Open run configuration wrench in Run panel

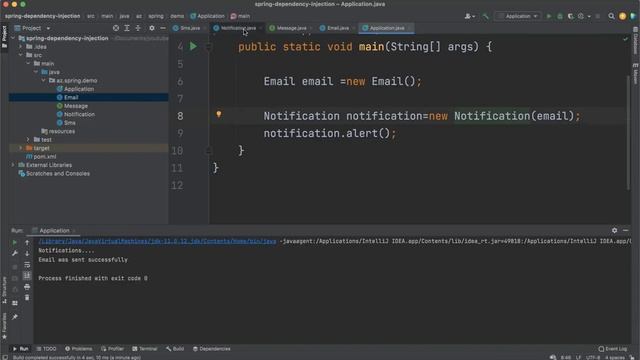15,253
